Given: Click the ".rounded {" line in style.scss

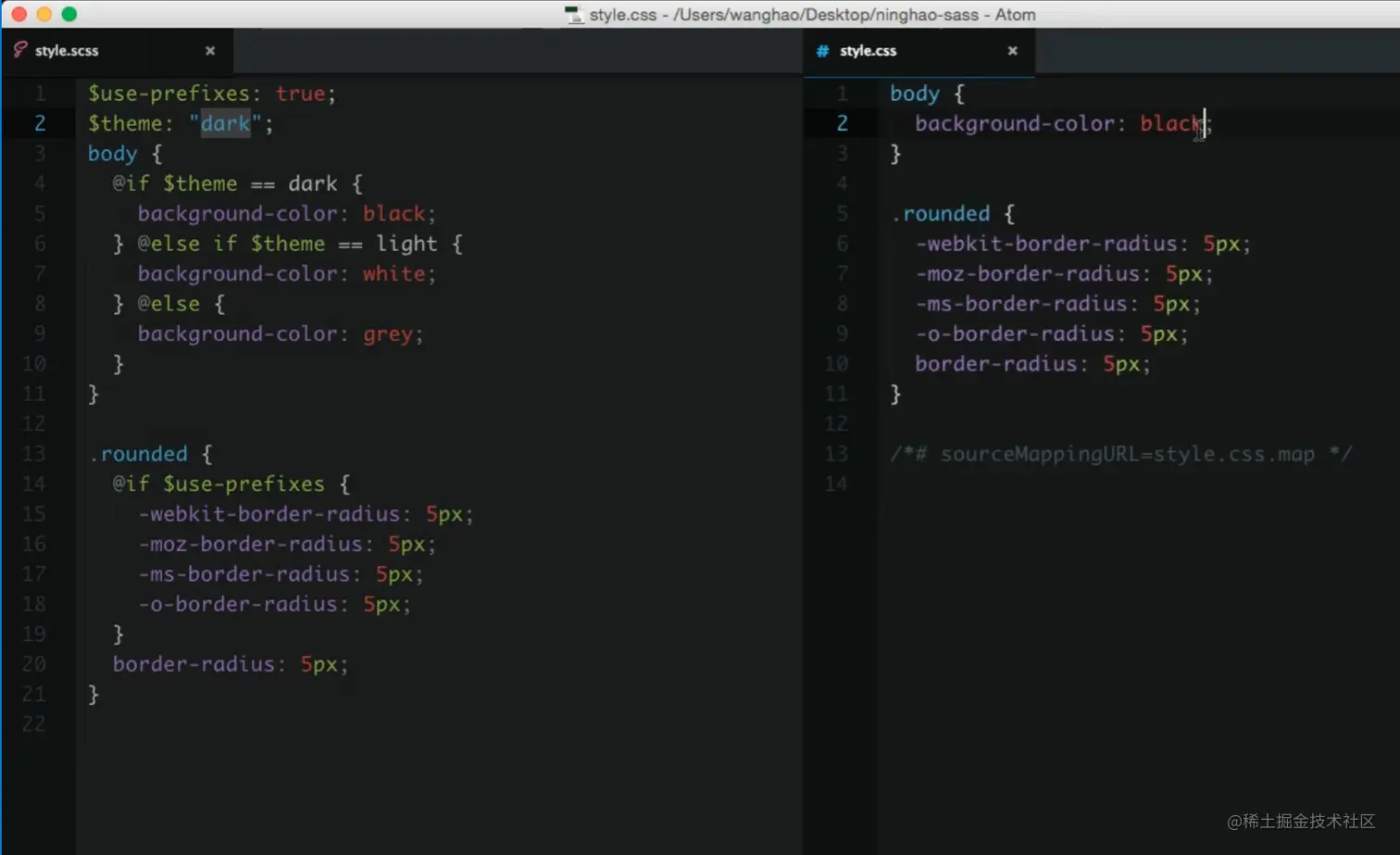Looking at the screenshot, I should click(151, 454).
